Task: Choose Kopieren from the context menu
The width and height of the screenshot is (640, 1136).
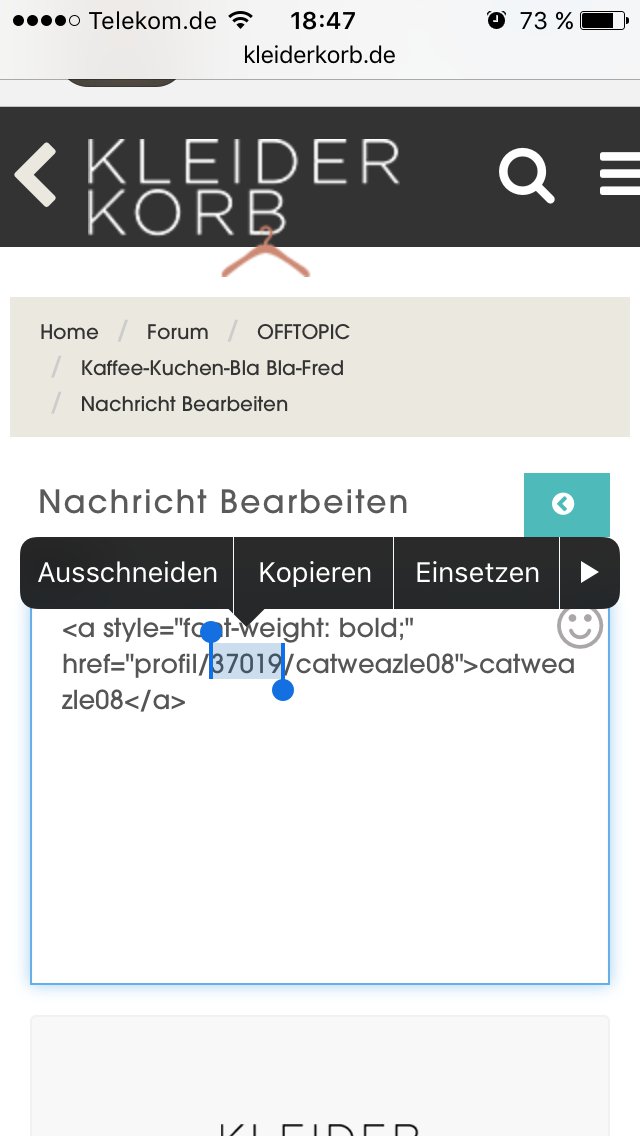Action: [x=314, y=573]
